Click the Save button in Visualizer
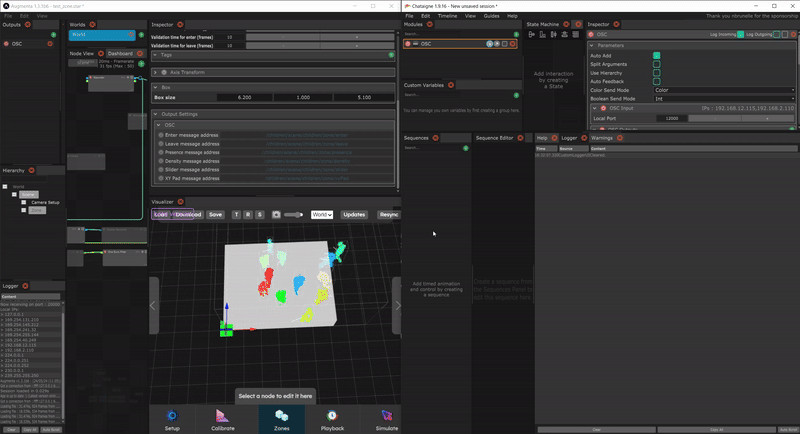The image size is (800, 434). (215, 214)
